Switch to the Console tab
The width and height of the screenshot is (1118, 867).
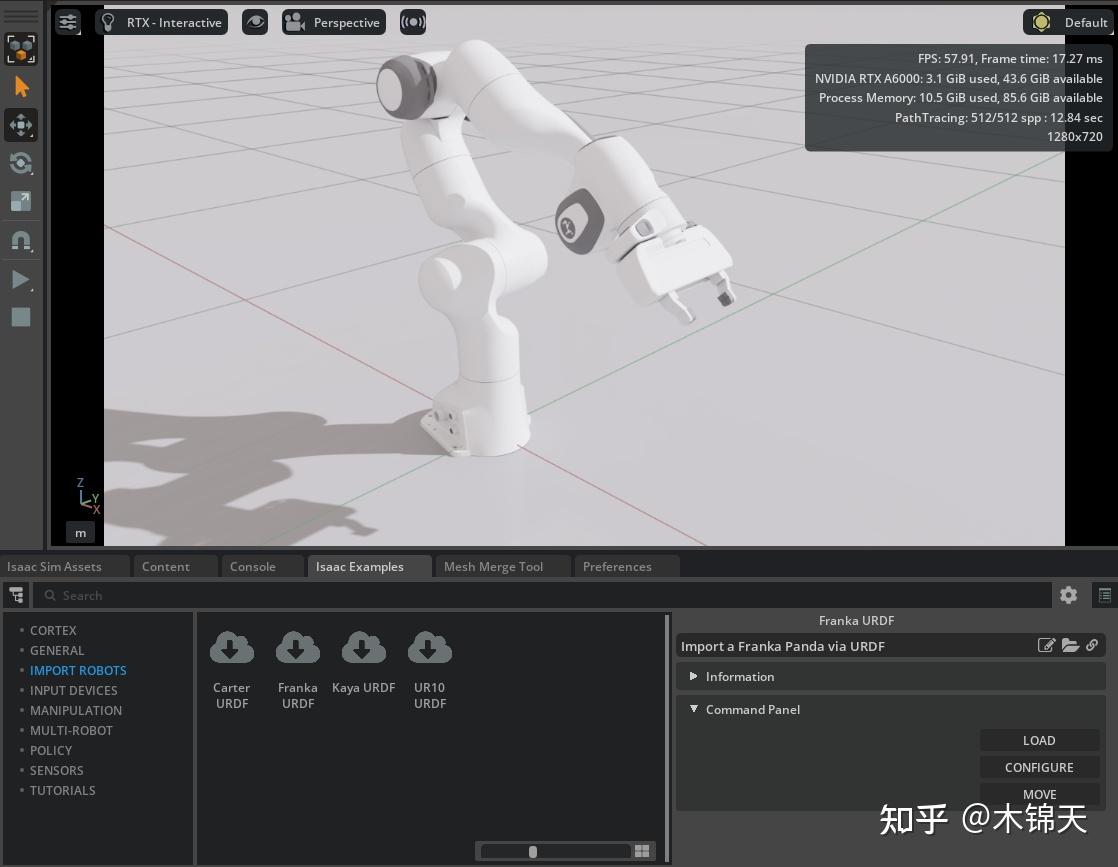(253, 566)
